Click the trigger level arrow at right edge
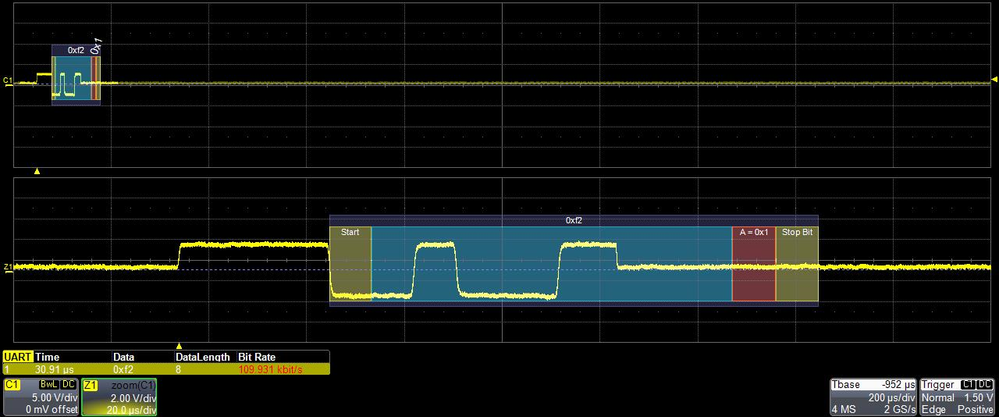 point(994,79)
